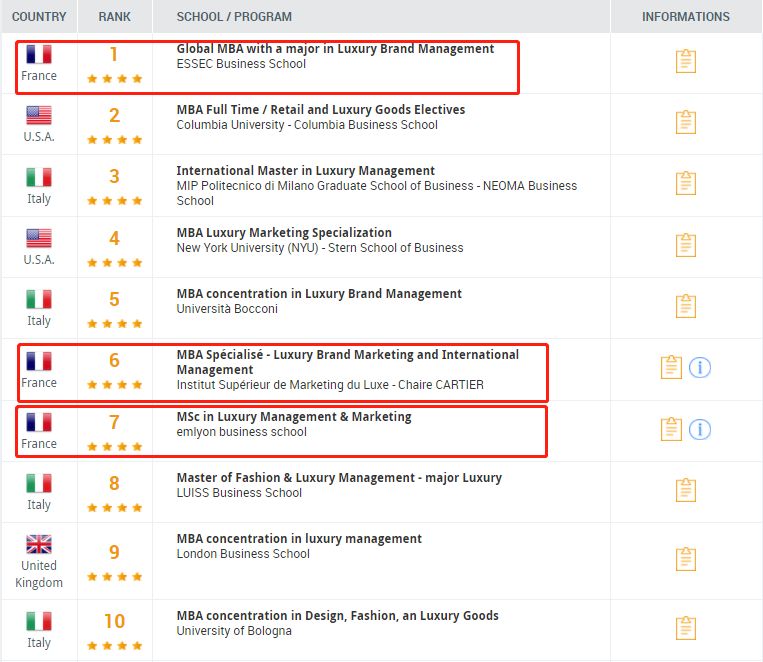
Task: Click the INFORMATIONS column header
Action: (686, 17)
